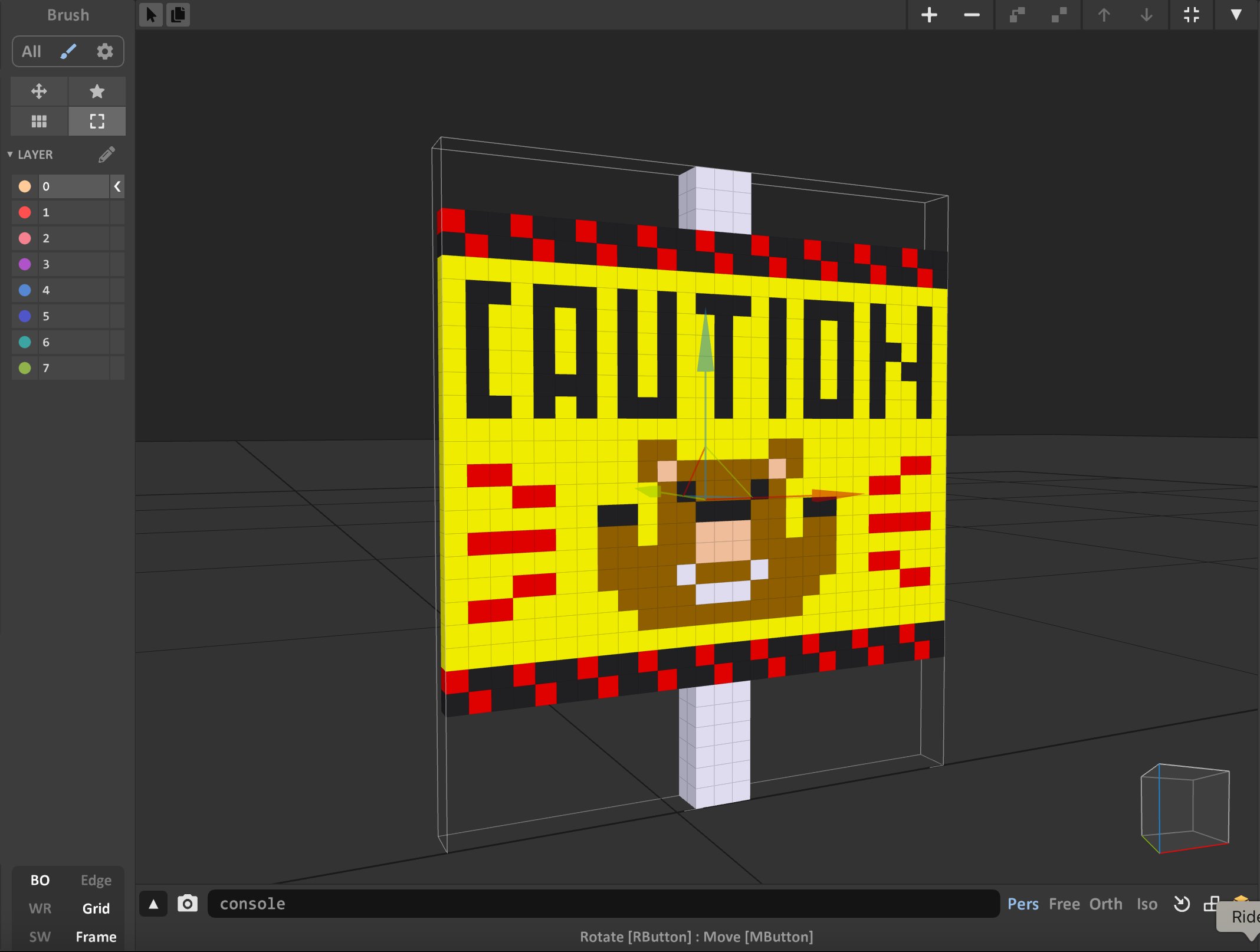Click the up arrow icon in top toolbar
Image resolution: width=1260 pixels, height=952 pixels.
pyautogui.click(x=1104, y=15)
